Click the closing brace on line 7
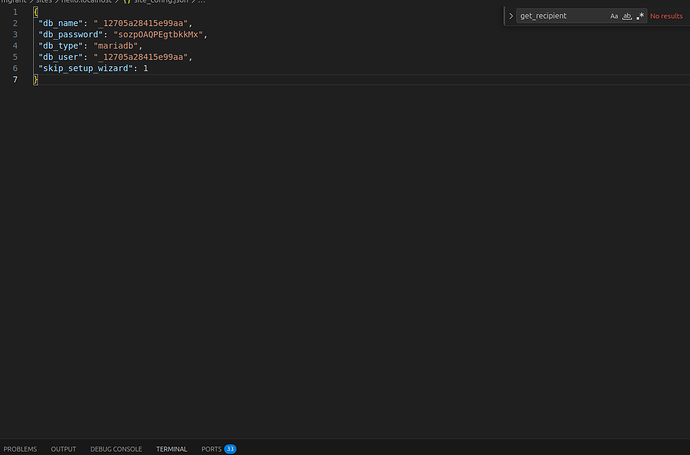This screenshot has height=455, width=690. click(35, 79)
